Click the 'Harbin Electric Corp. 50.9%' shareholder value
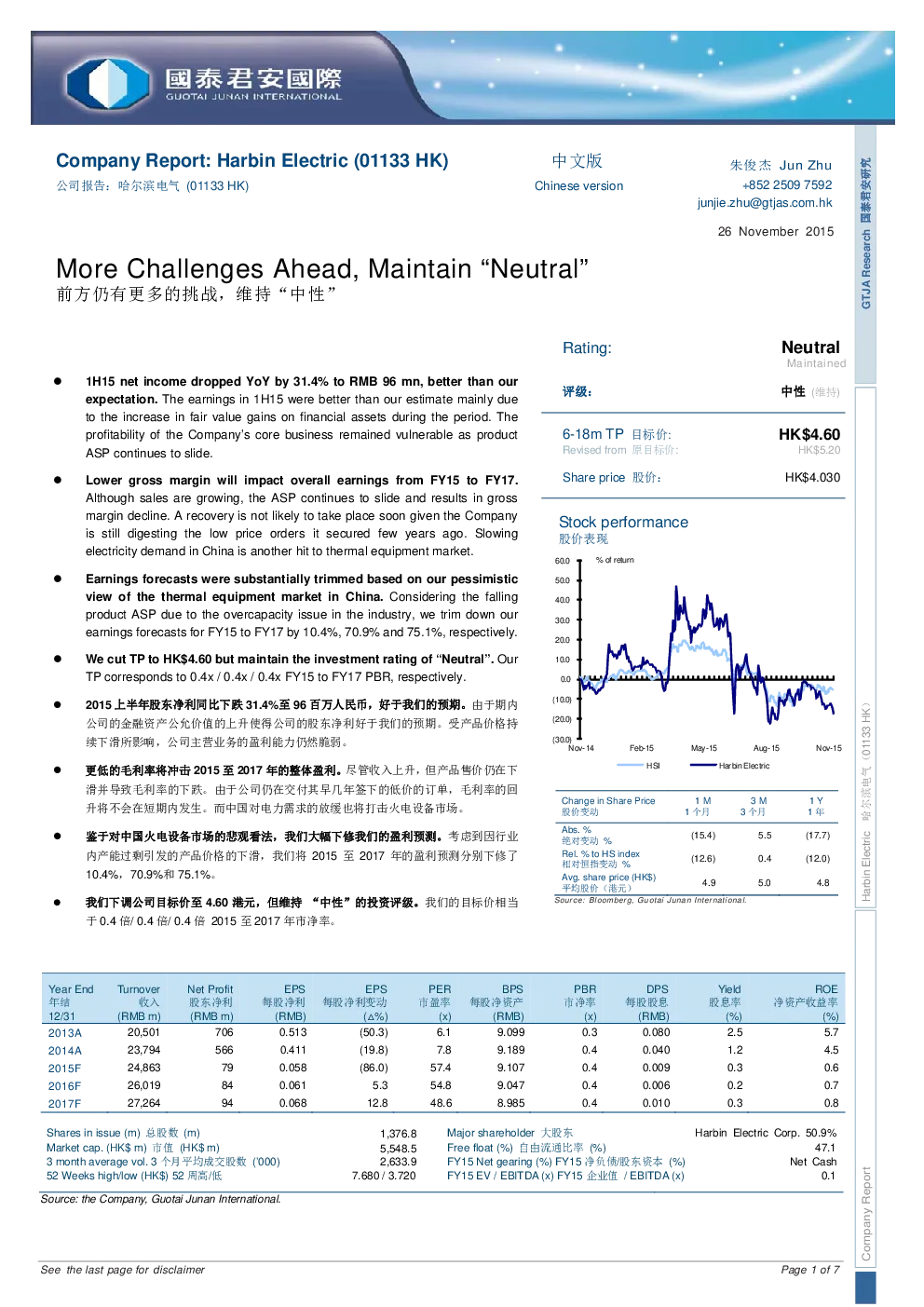 click(x=766, y=1133)
